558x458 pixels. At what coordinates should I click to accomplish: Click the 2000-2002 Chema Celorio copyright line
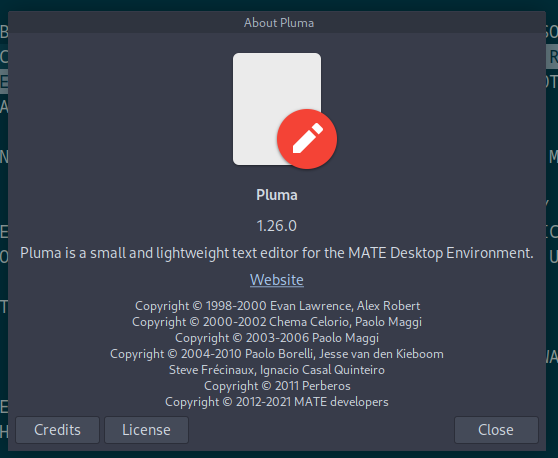[x=277, y=322]
